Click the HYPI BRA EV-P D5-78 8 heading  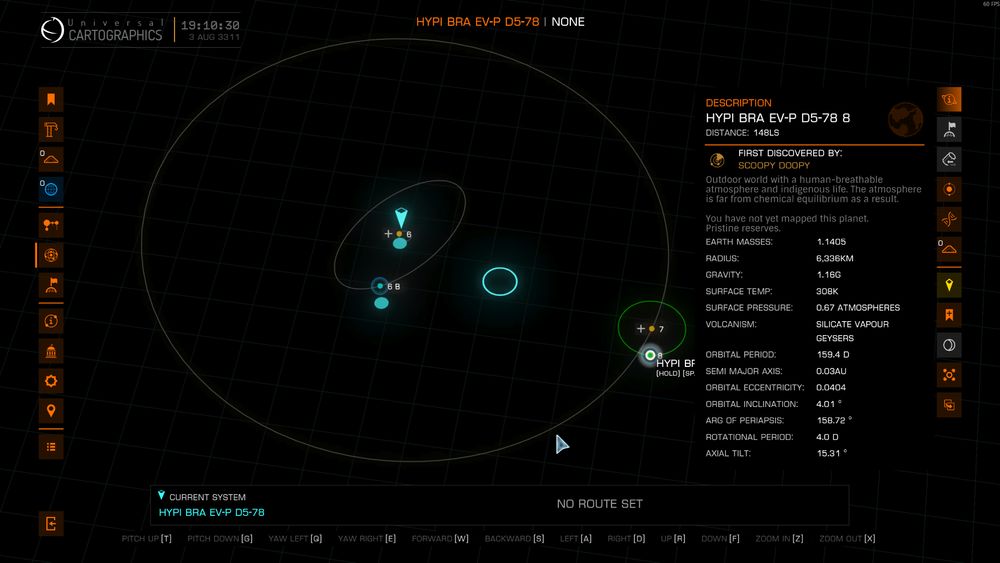pos(777,118)
